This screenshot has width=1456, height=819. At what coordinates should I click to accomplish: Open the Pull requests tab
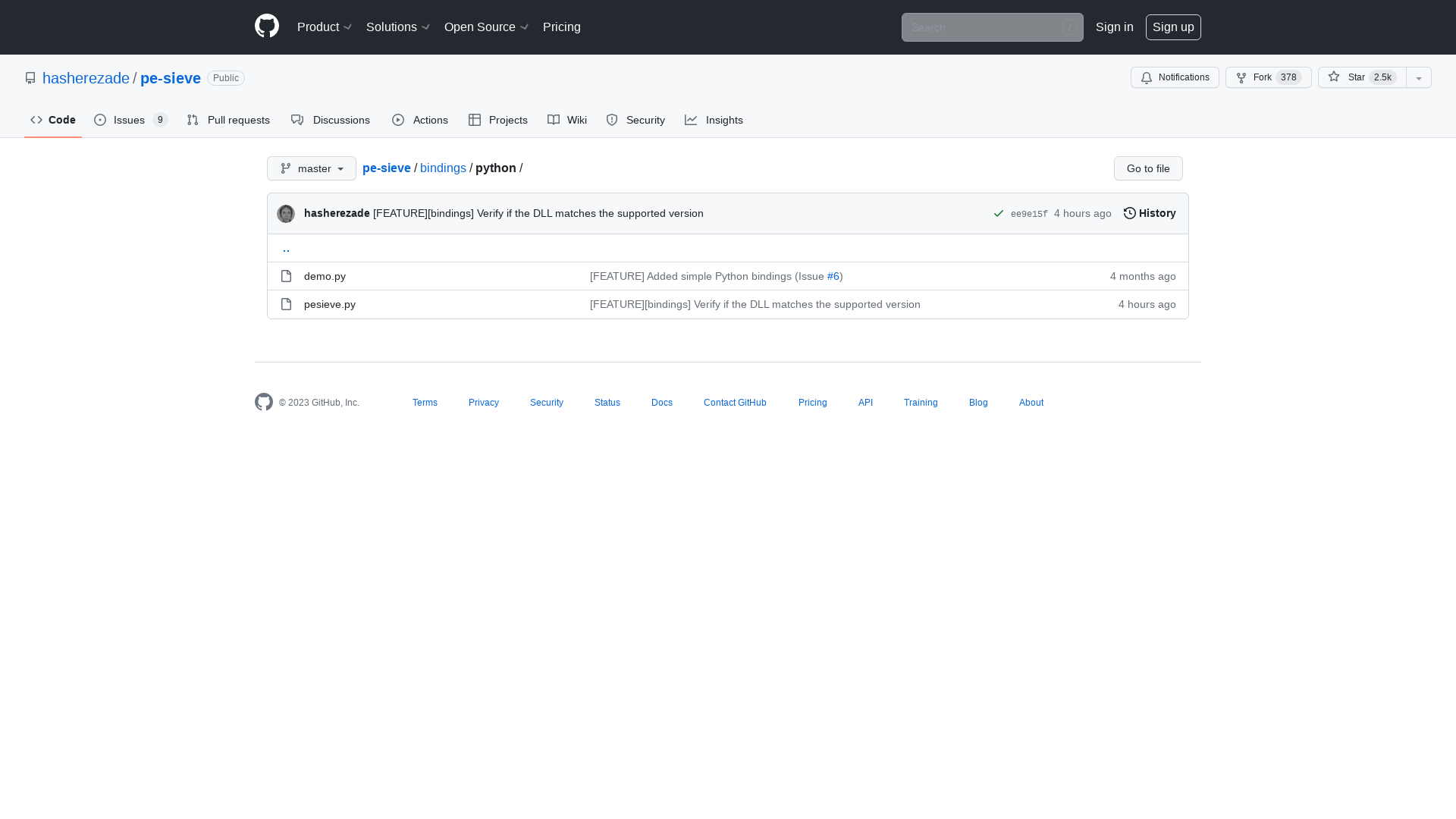point(228,120)
